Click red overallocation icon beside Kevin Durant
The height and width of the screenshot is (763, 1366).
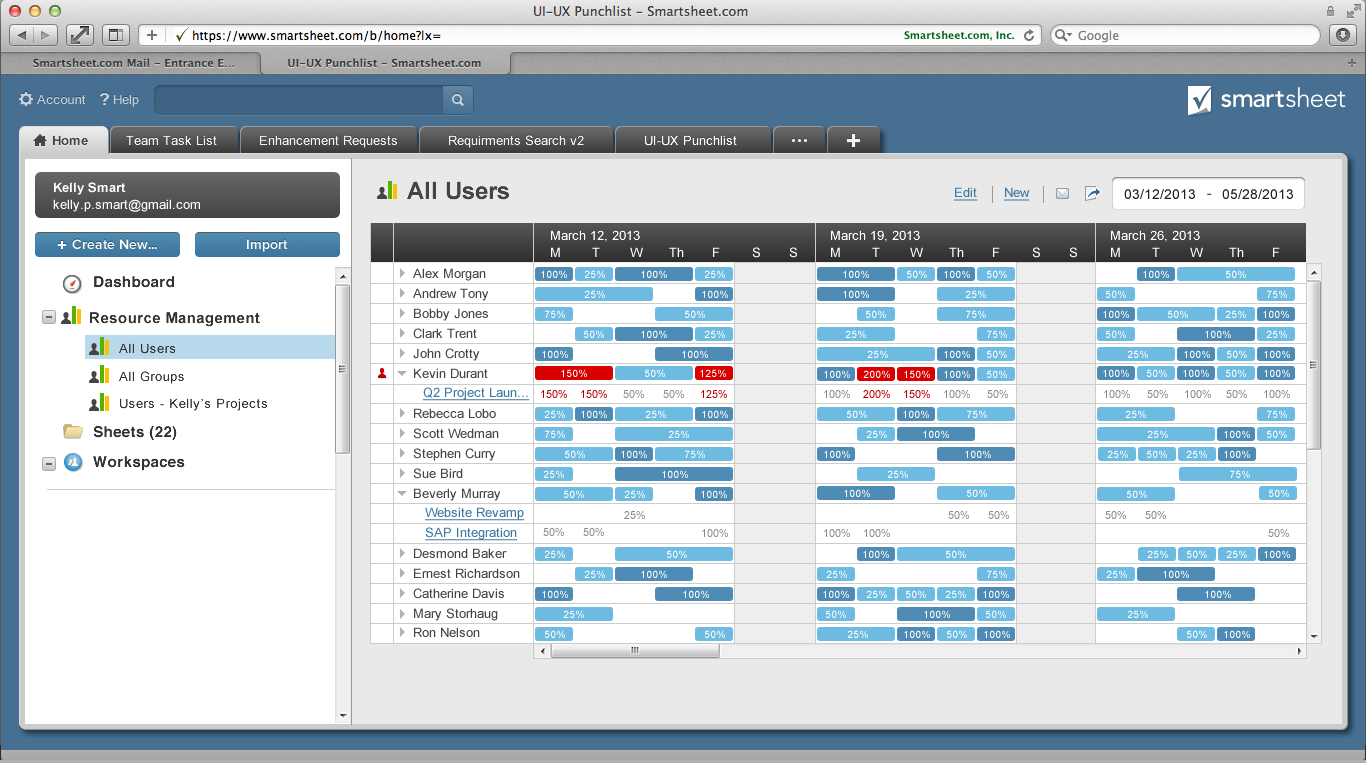pos(381,373)
